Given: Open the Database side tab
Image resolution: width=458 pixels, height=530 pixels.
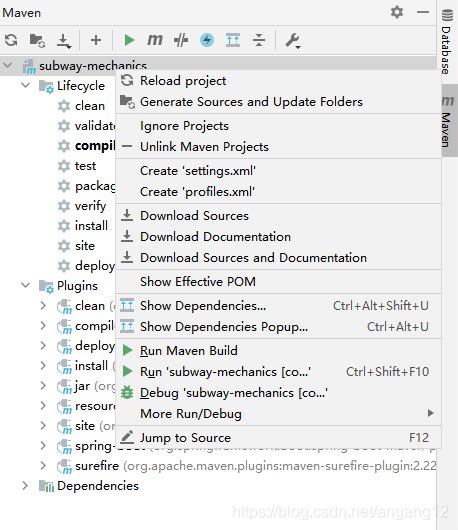Looking at the screenshot, I should (x=447, y=42).
